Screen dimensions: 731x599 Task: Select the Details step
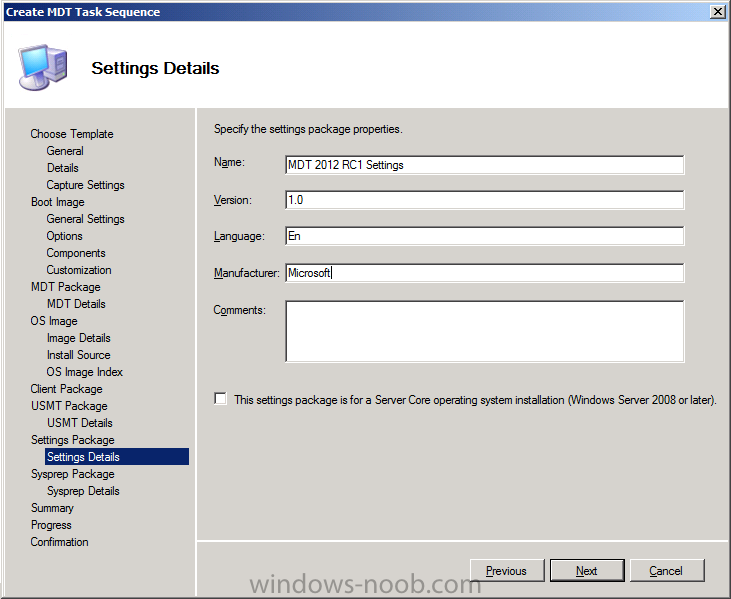pyautogui.click(x=62, y=168)
